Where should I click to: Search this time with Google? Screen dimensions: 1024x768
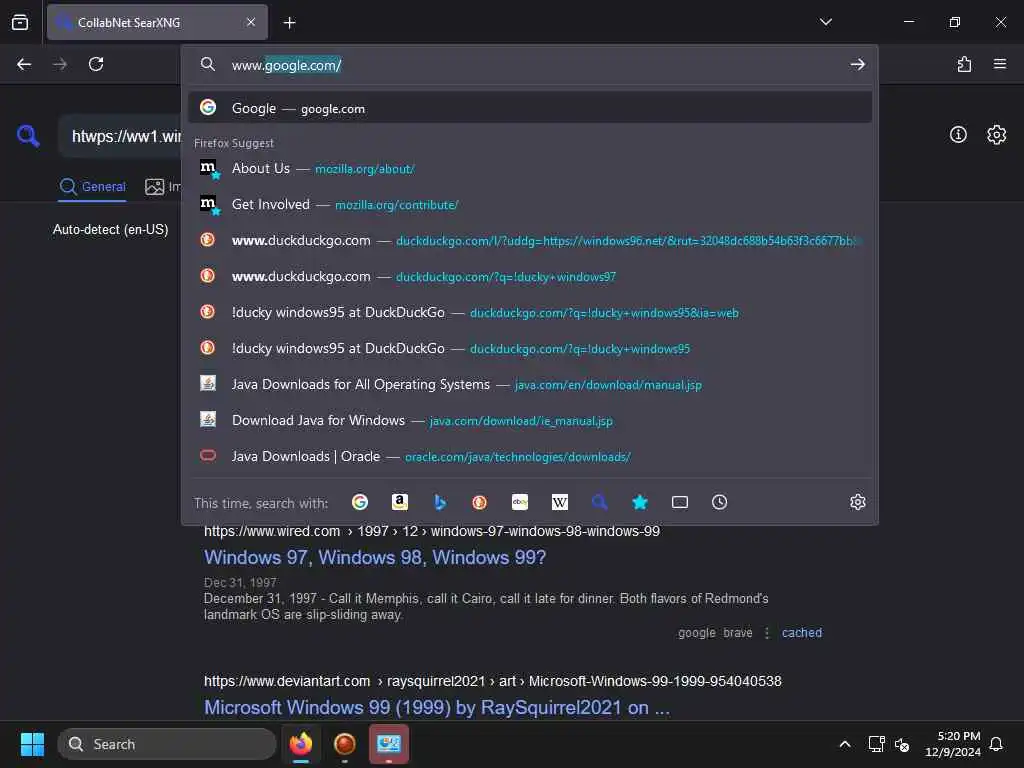pos(360,502)
